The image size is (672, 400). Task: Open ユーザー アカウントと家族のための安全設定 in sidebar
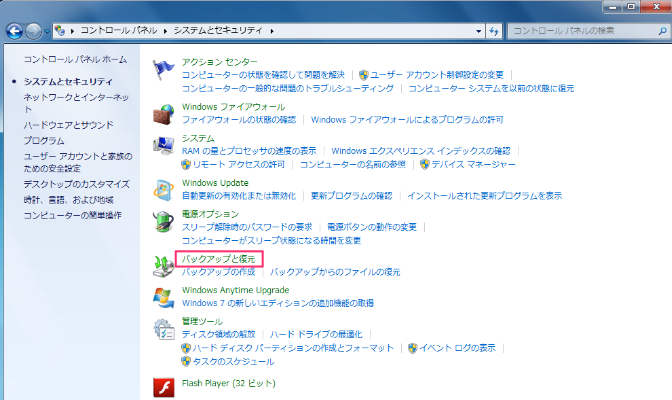[78, 162]
